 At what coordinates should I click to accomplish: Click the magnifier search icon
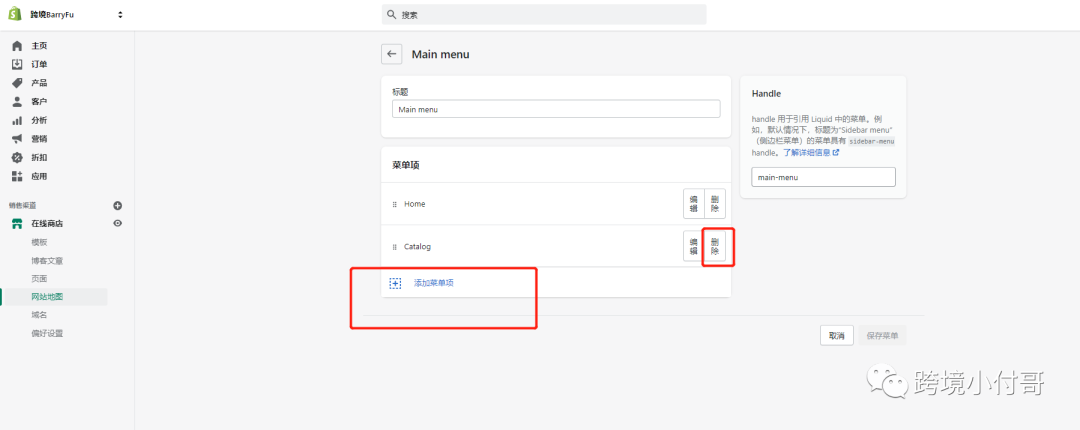point(392,14)
